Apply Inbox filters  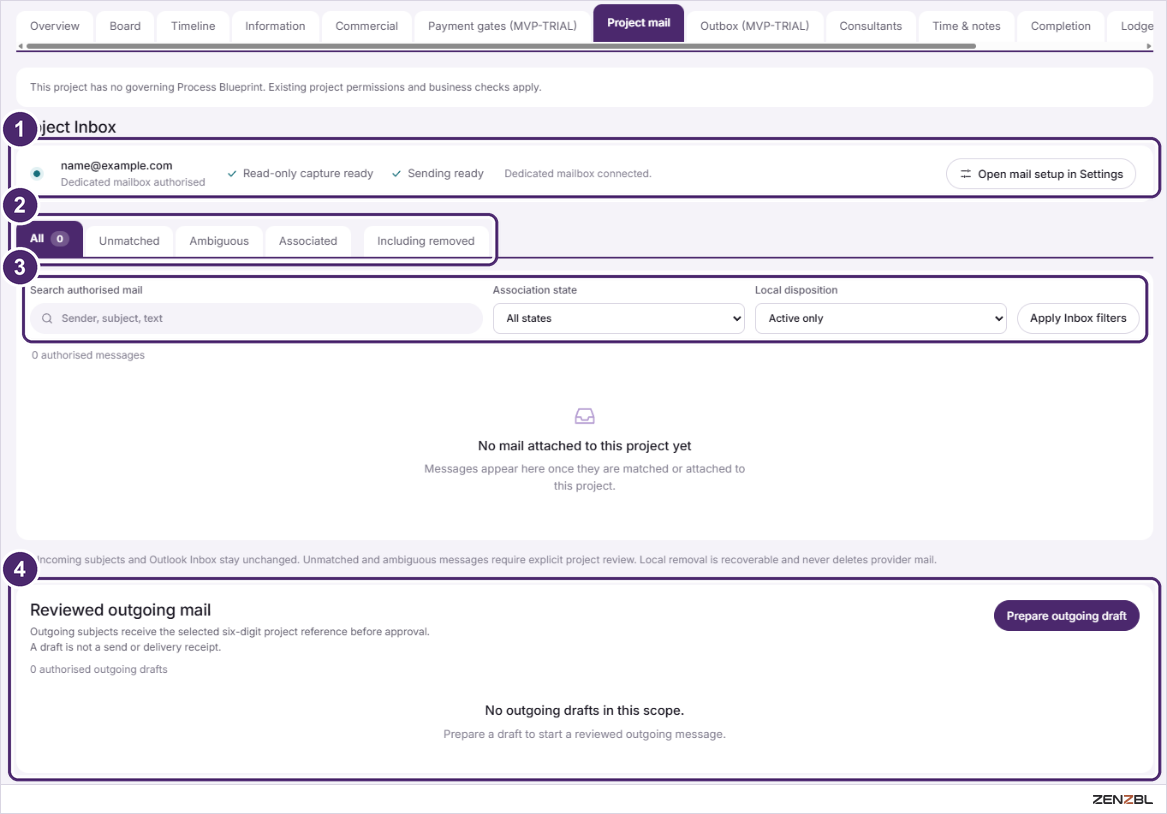click(1078, 318)
